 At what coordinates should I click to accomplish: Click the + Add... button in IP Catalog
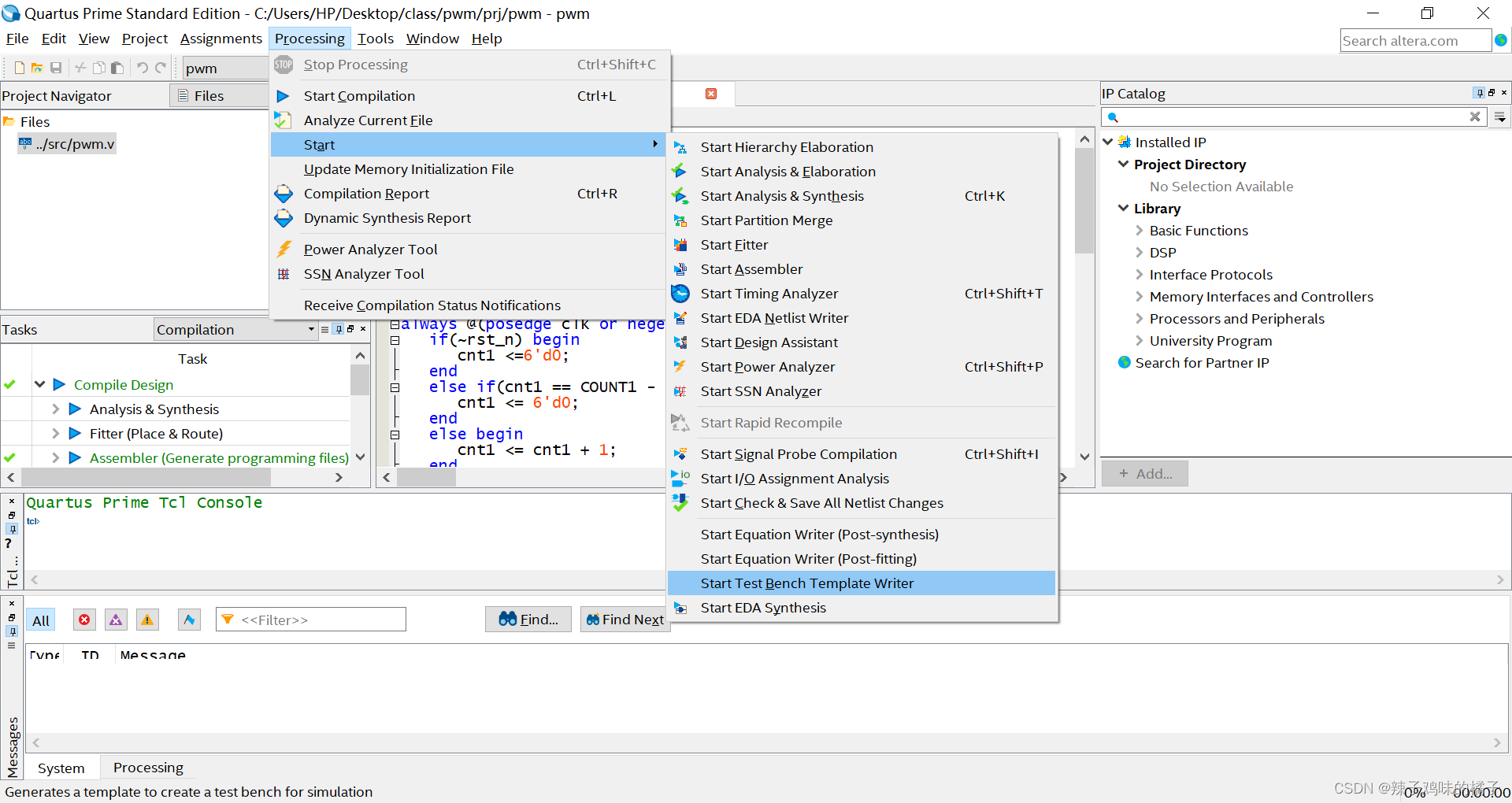click(x=1145, y=474)
